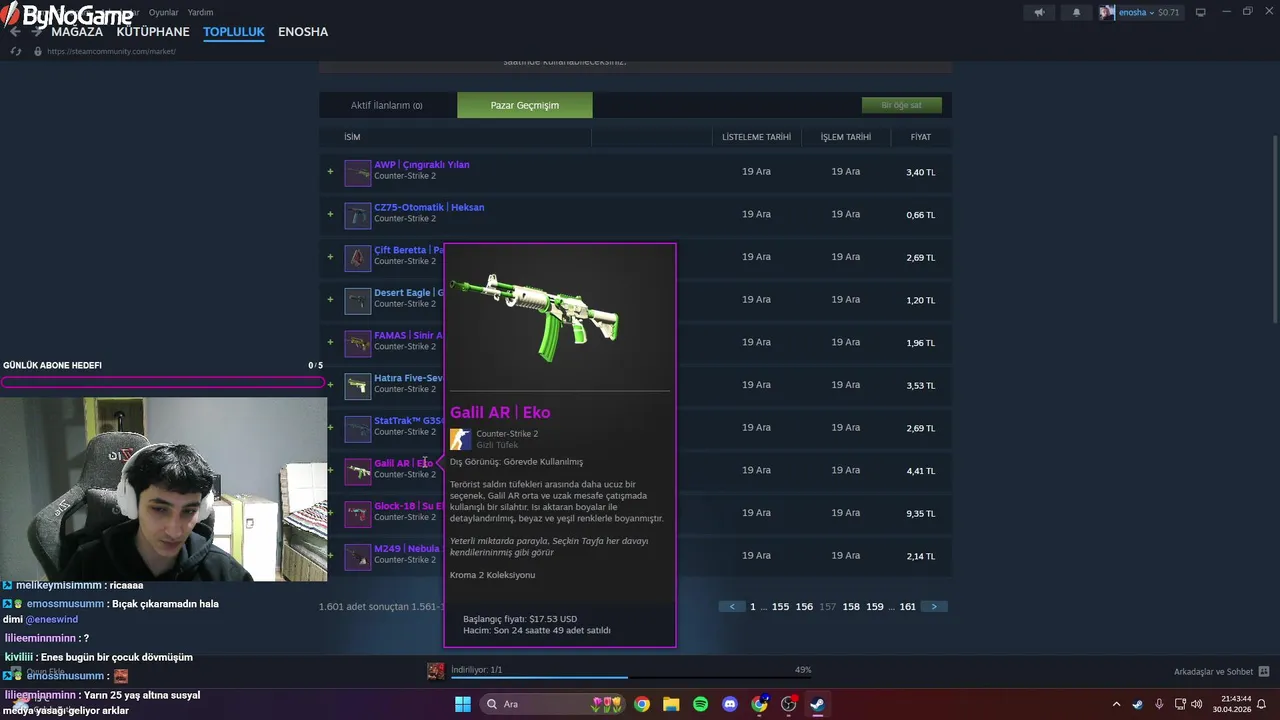Viewport: 1280px width, 720px height.
Task: Jump to page 158 in pagination
Action: pos(851,607)
